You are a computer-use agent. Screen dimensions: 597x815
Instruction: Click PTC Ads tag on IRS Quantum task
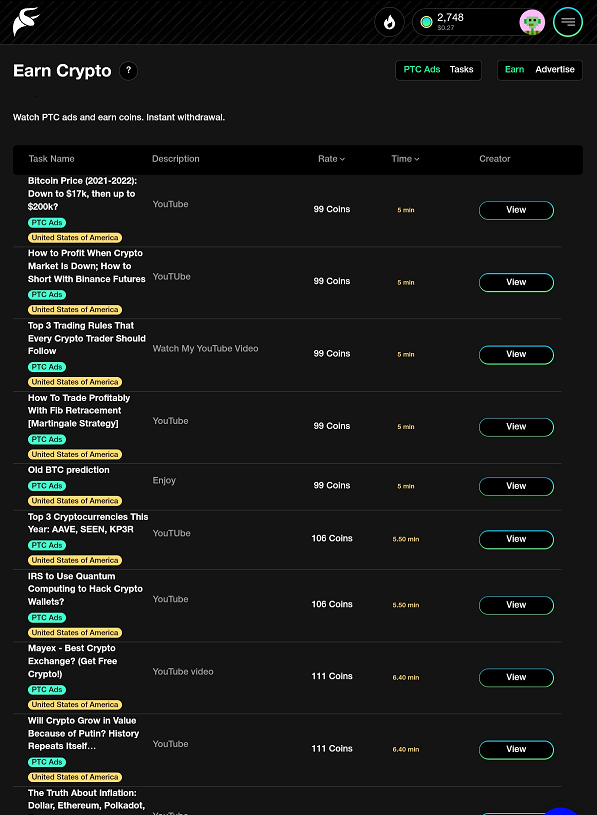coord(47,617)
